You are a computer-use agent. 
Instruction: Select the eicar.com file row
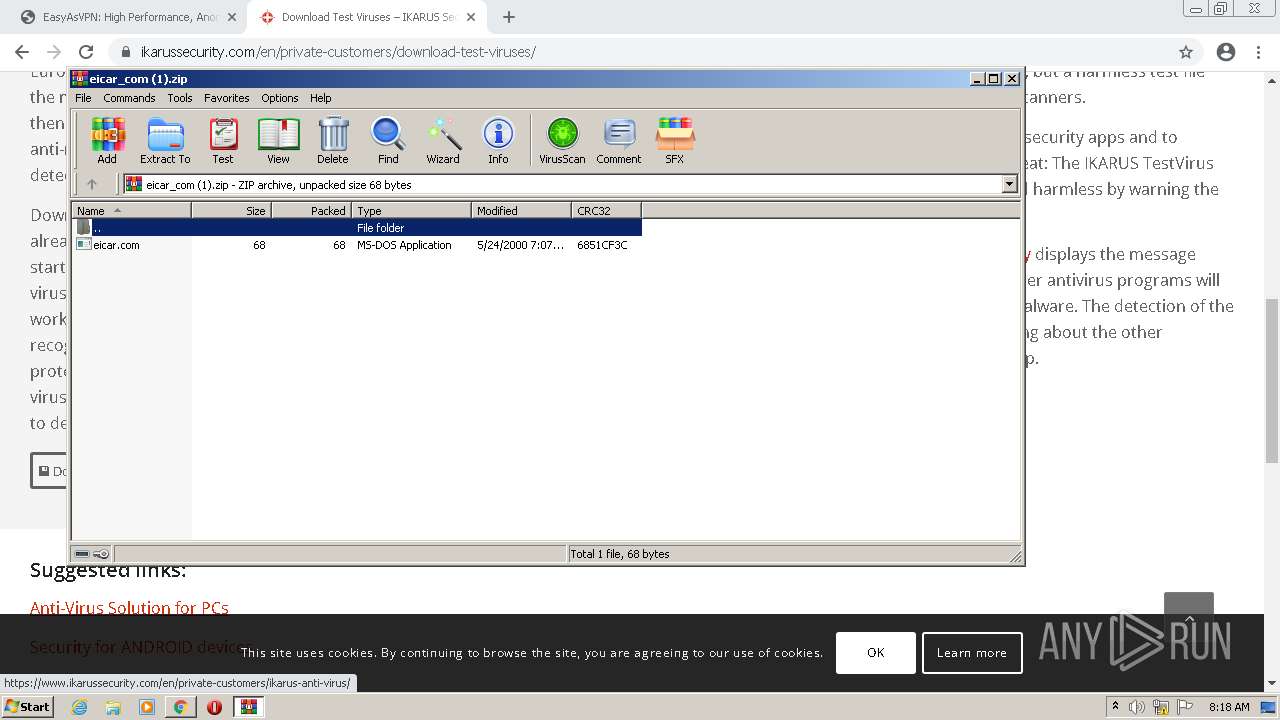356,245
